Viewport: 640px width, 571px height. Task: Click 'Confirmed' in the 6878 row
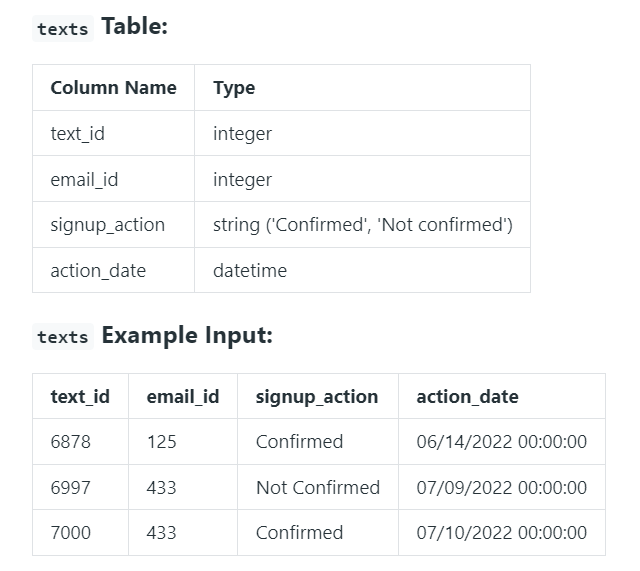click(x=318, y=442)
